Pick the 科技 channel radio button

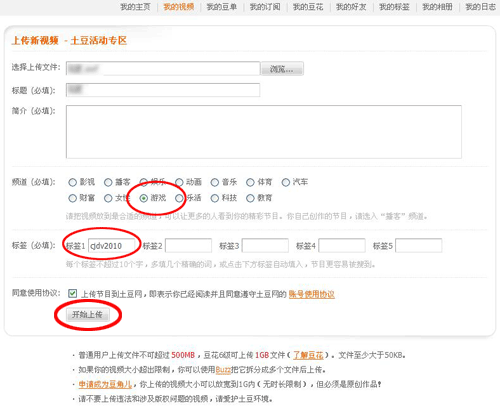215,198
